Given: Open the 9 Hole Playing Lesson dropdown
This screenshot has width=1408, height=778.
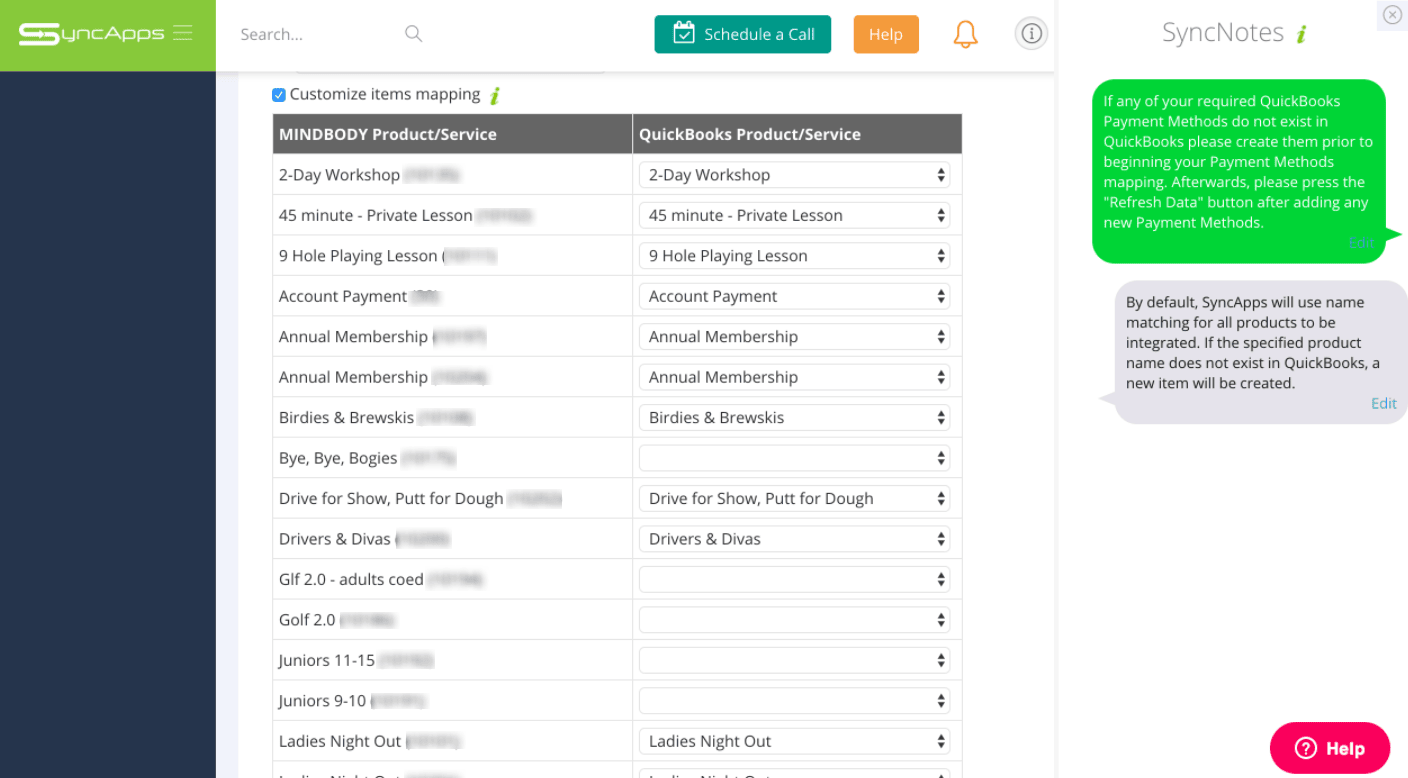Looking at the screenshot, I should 795,256.
